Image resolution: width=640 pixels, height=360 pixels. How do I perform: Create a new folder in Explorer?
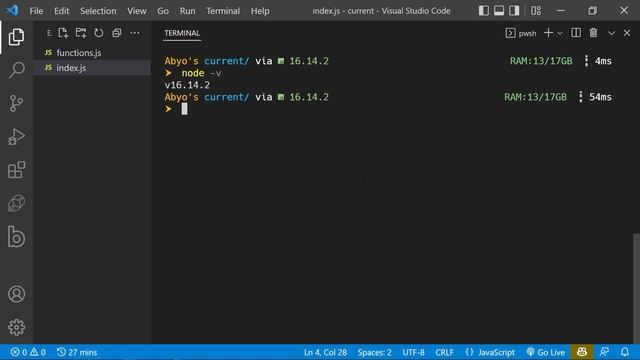81,33
